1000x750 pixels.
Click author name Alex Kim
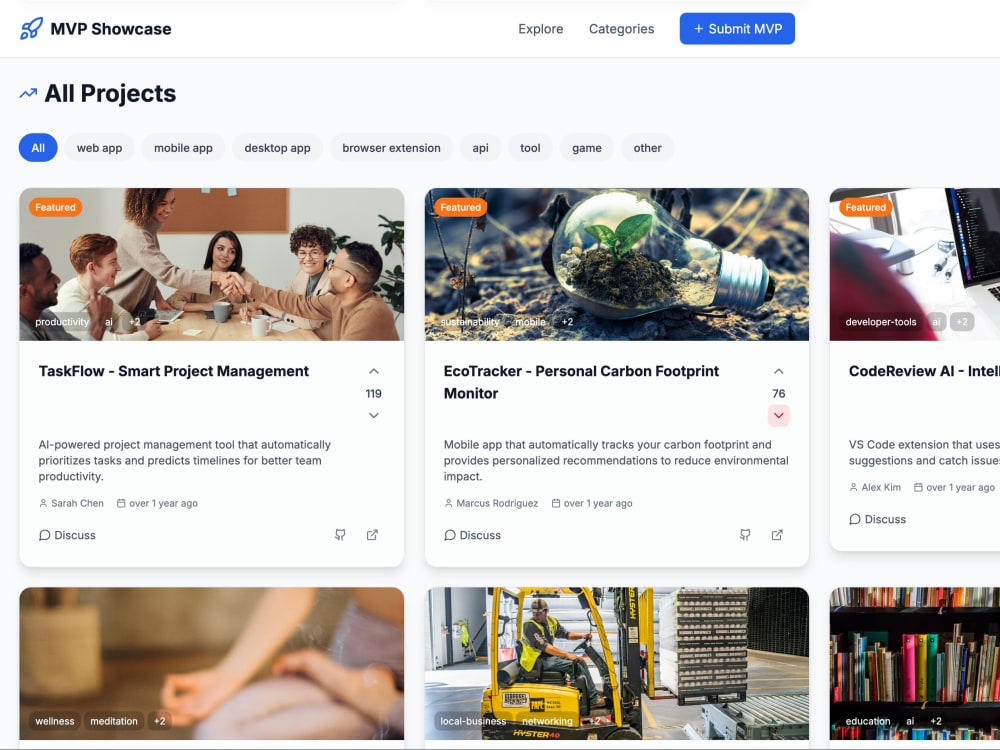[x=881, y=487]
